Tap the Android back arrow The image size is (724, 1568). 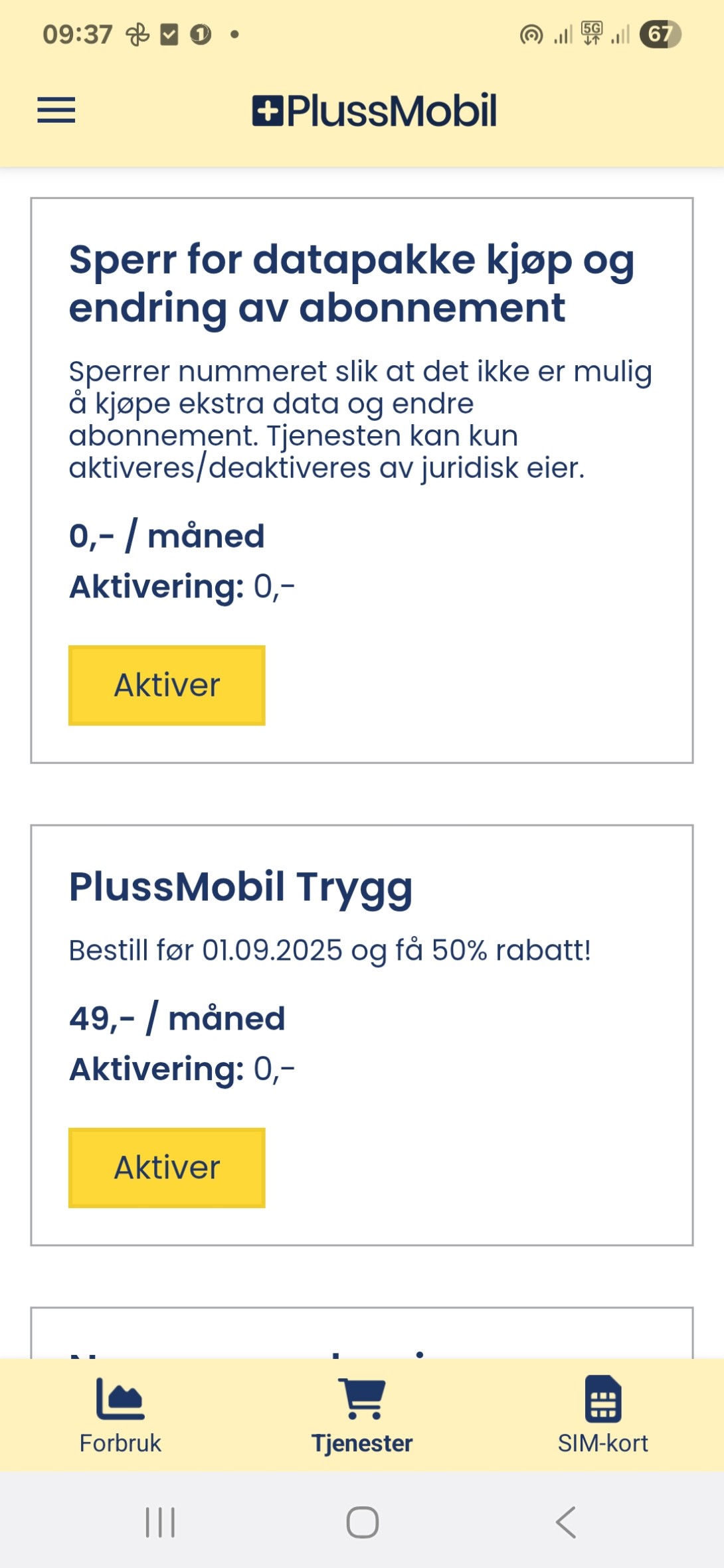(566, 1522)
